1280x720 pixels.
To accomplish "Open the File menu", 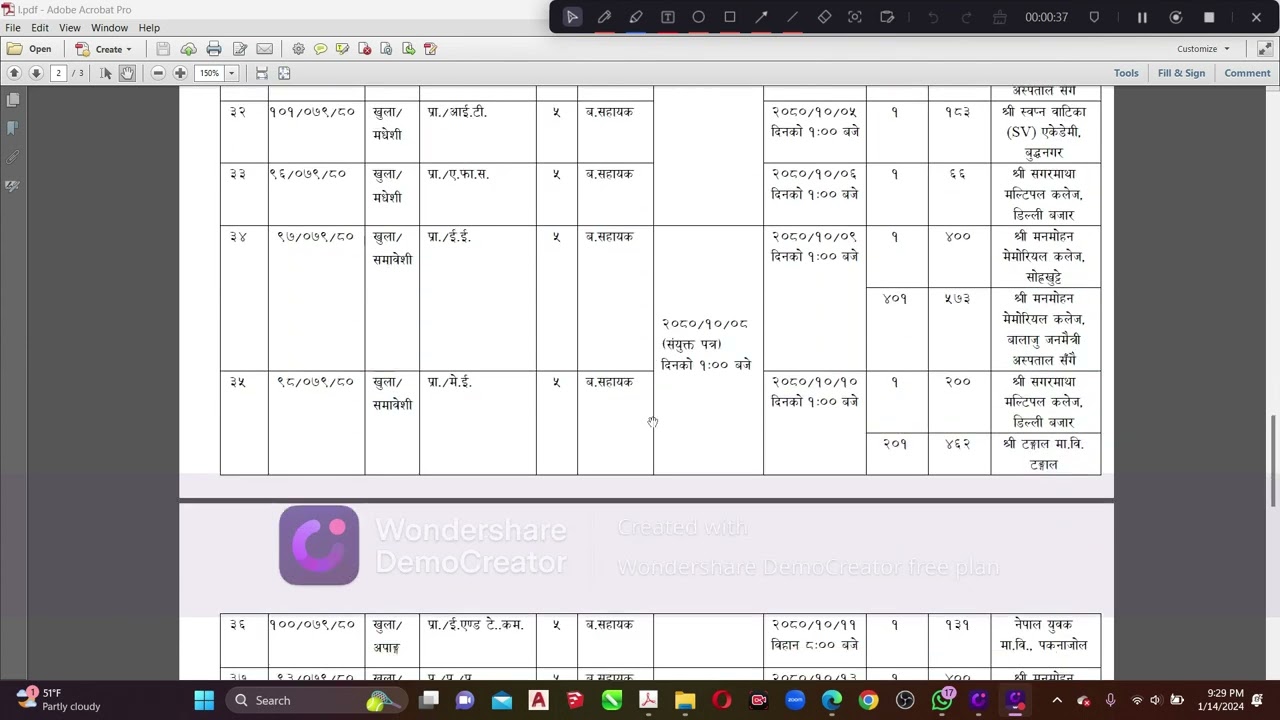I will [13, 28].
